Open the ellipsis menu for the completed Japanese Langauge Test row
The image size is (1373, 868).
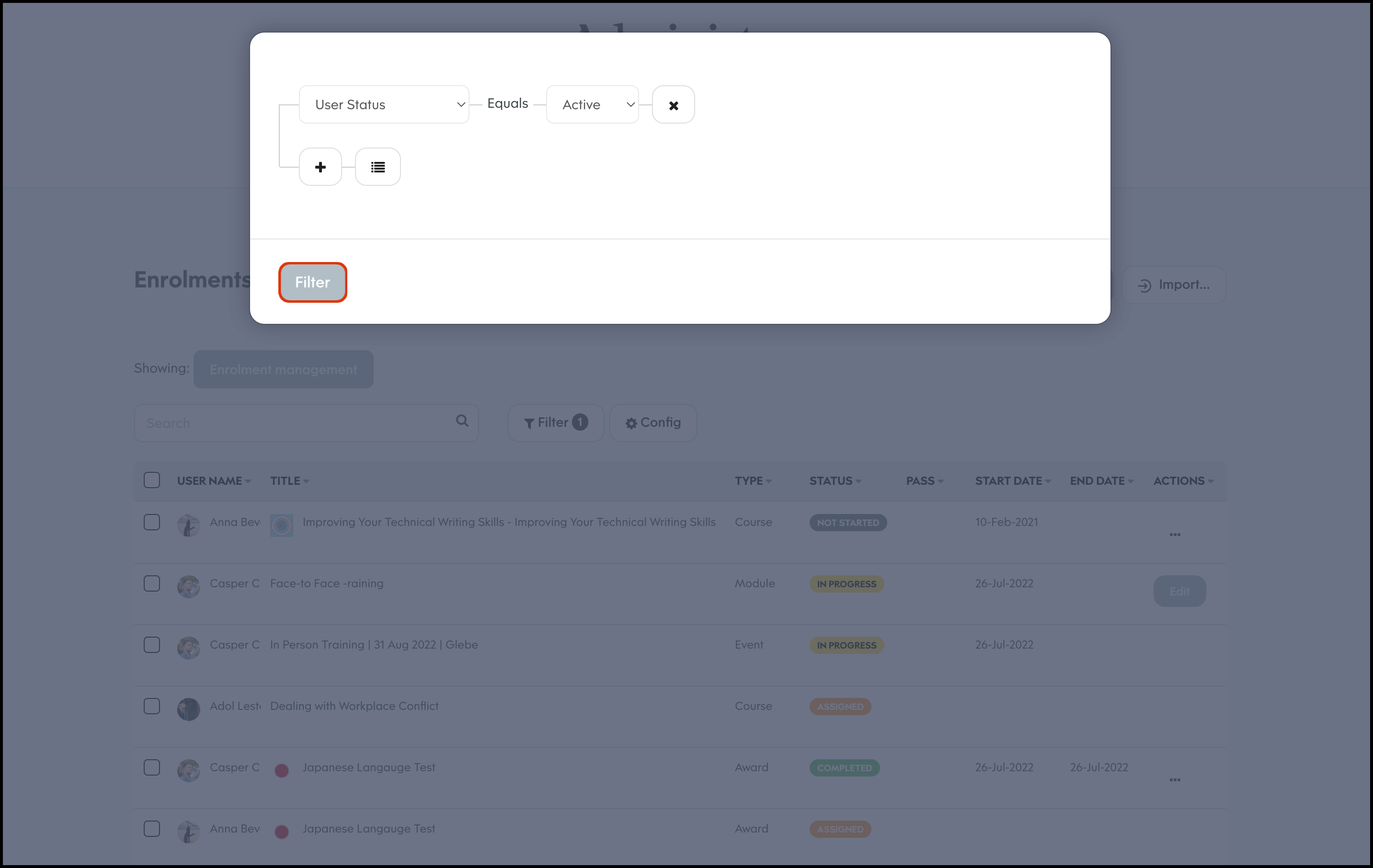pyautogui.click(x=1175, y=779)
